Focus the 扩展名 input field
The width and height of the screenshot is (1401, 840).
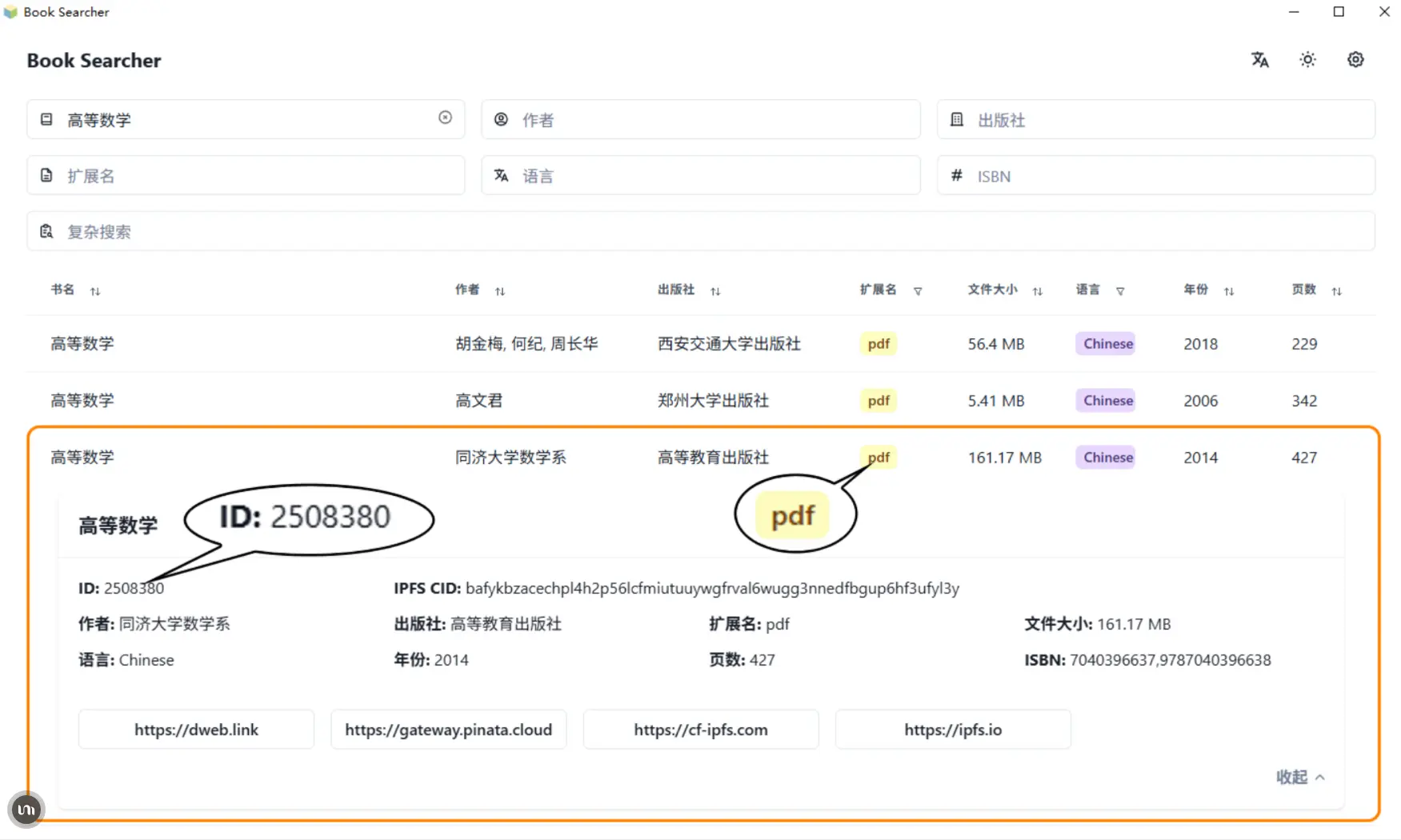click(x=246, y=175)
